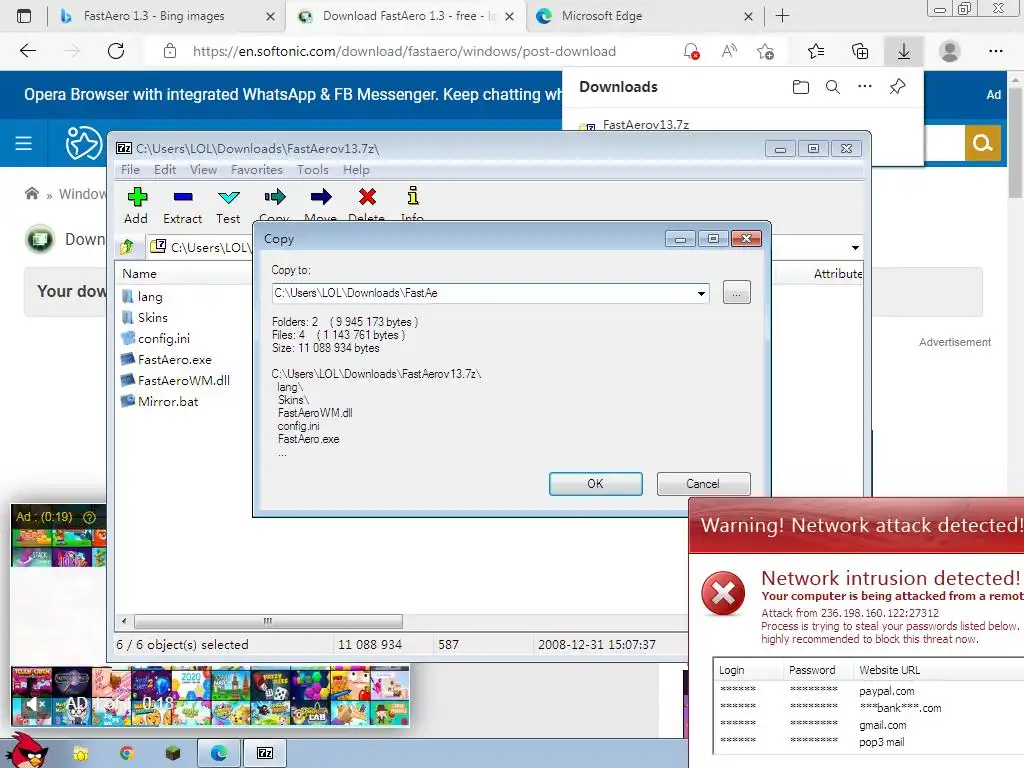Click the Attributes column header
1024x768 pixels.
837,274
